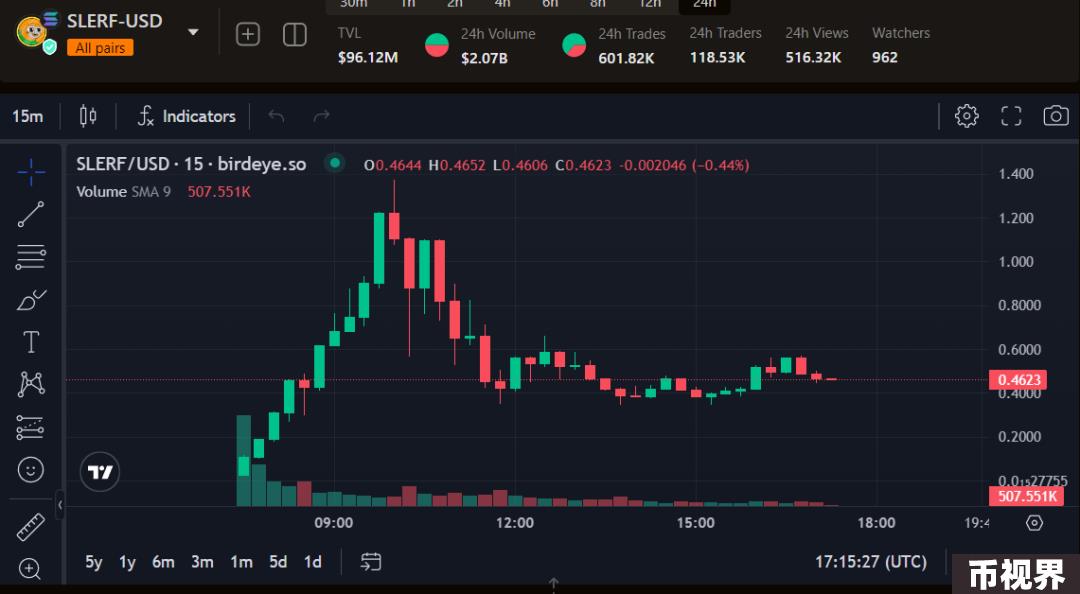The height and width of the screenshot is (594, 1080).
Task: Open the 15m interval selector
Action: coord(28,116)
